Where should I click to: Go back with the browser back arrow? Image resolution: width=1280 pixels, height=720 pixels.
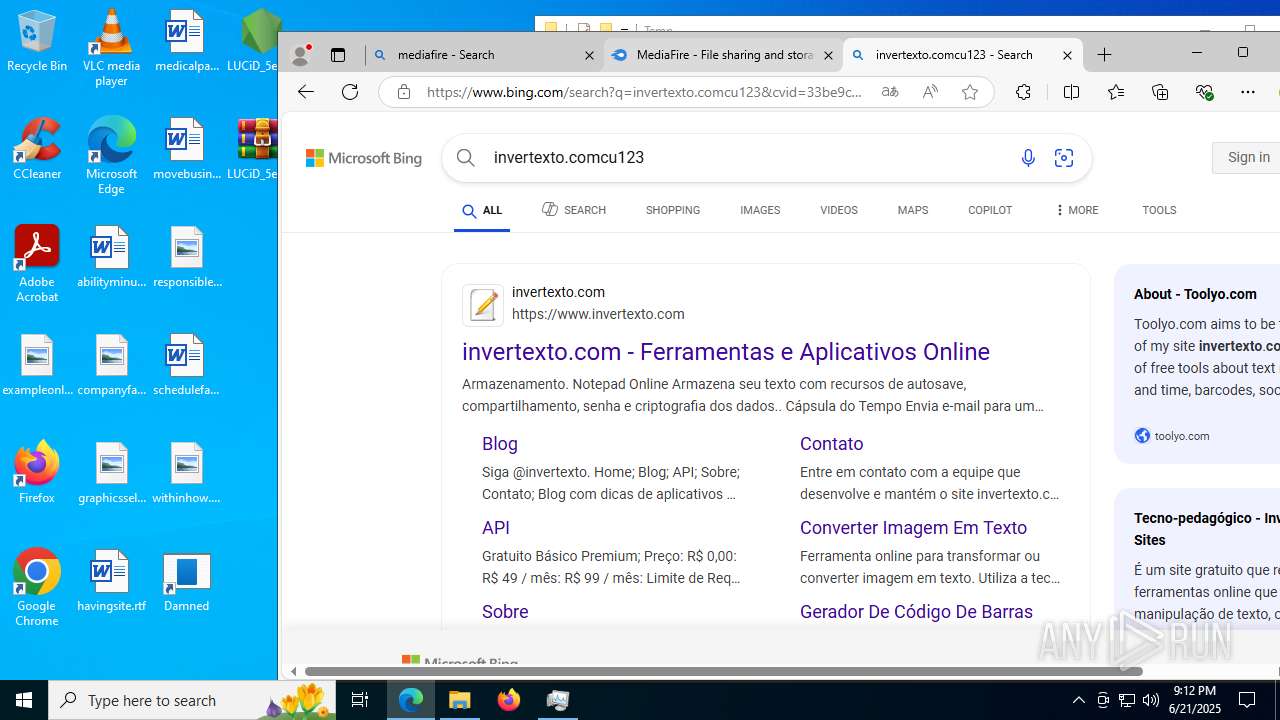306,92
